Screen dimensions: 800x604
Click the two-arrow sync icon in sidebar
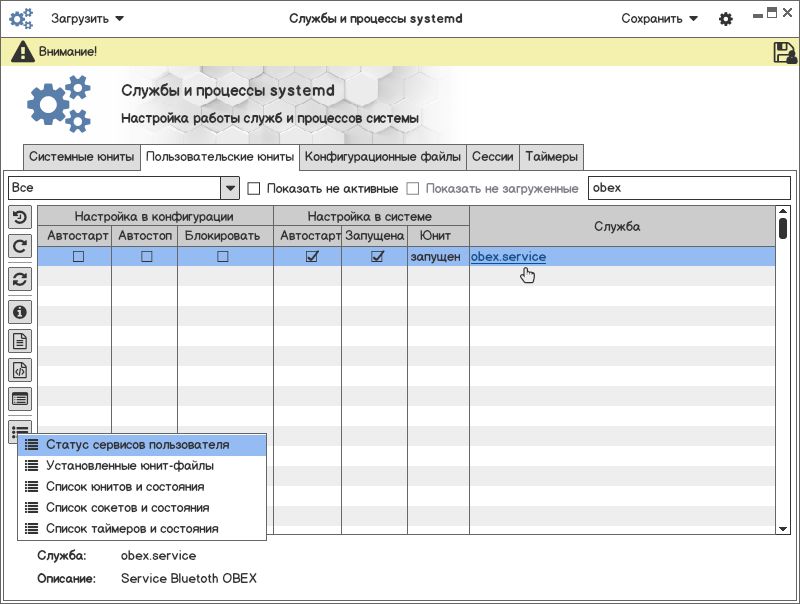(20, 279)
